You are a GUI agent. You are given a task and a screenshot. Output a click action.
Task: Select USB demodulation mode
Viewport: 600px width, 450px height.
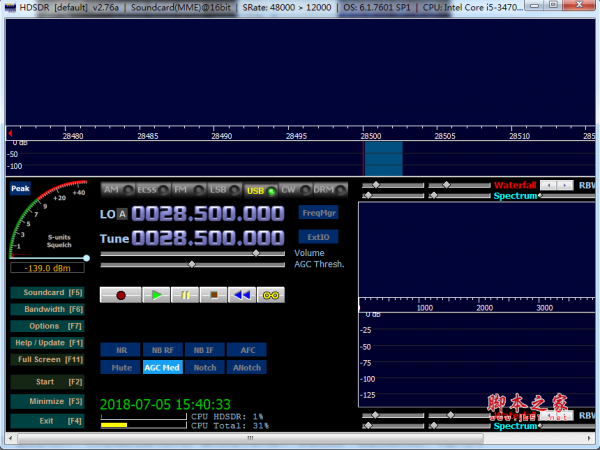tap(260, 190)
